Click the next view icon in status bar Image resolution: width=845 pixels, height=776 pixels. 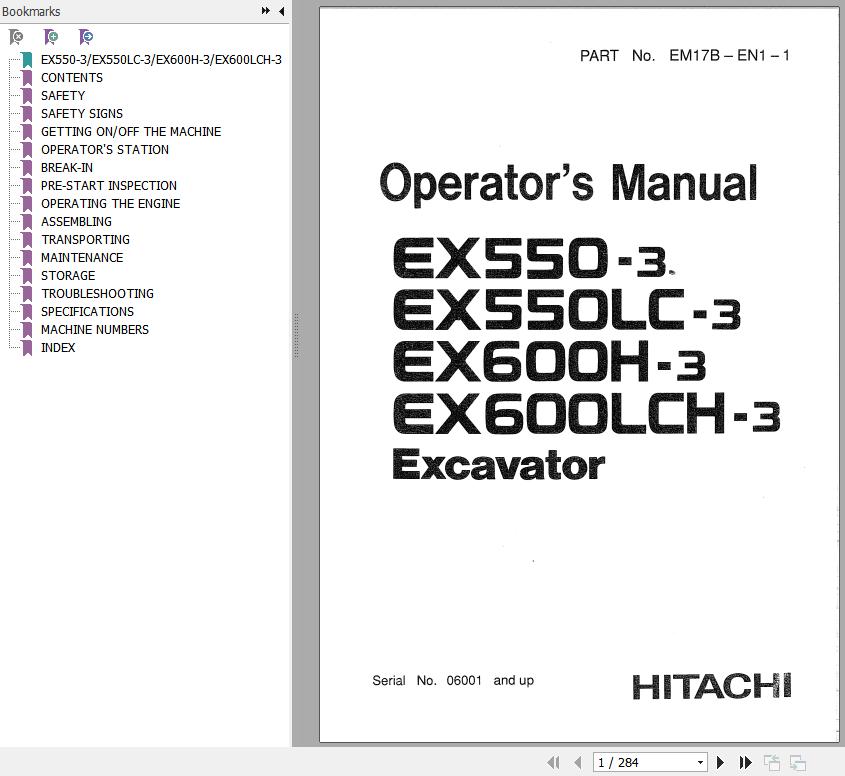pos(798,763)
